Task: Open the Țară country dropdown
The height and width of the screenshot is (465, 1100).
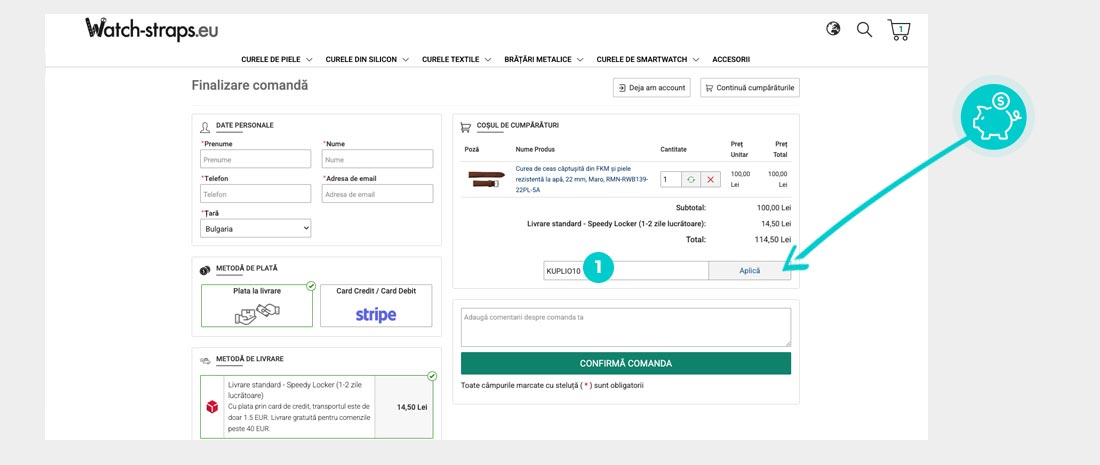Action: (256, 229)
